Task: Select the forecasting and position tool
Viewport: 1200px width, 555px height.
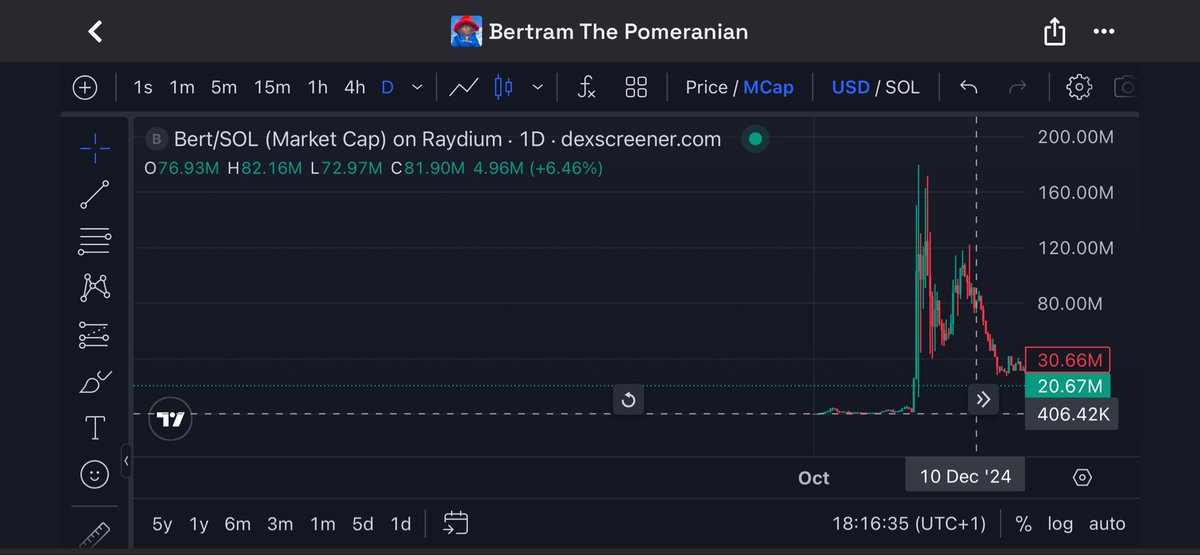Action: pyautogui.click(x=94, y=335)
